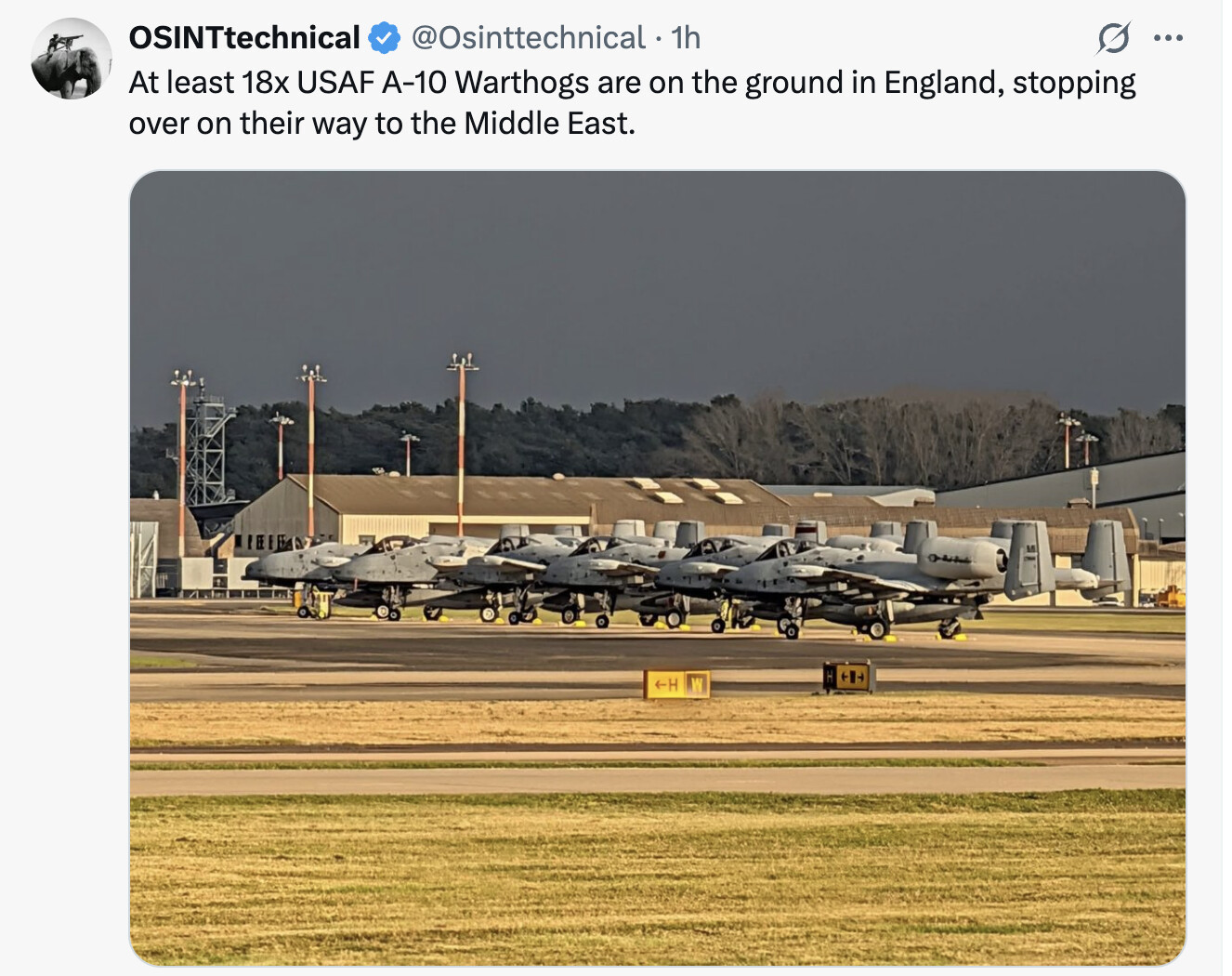The image size is (1232, 976).
Task: Open the tweet's three-dot more menu
Action: pyautogui.click(x=1168, y=38)
